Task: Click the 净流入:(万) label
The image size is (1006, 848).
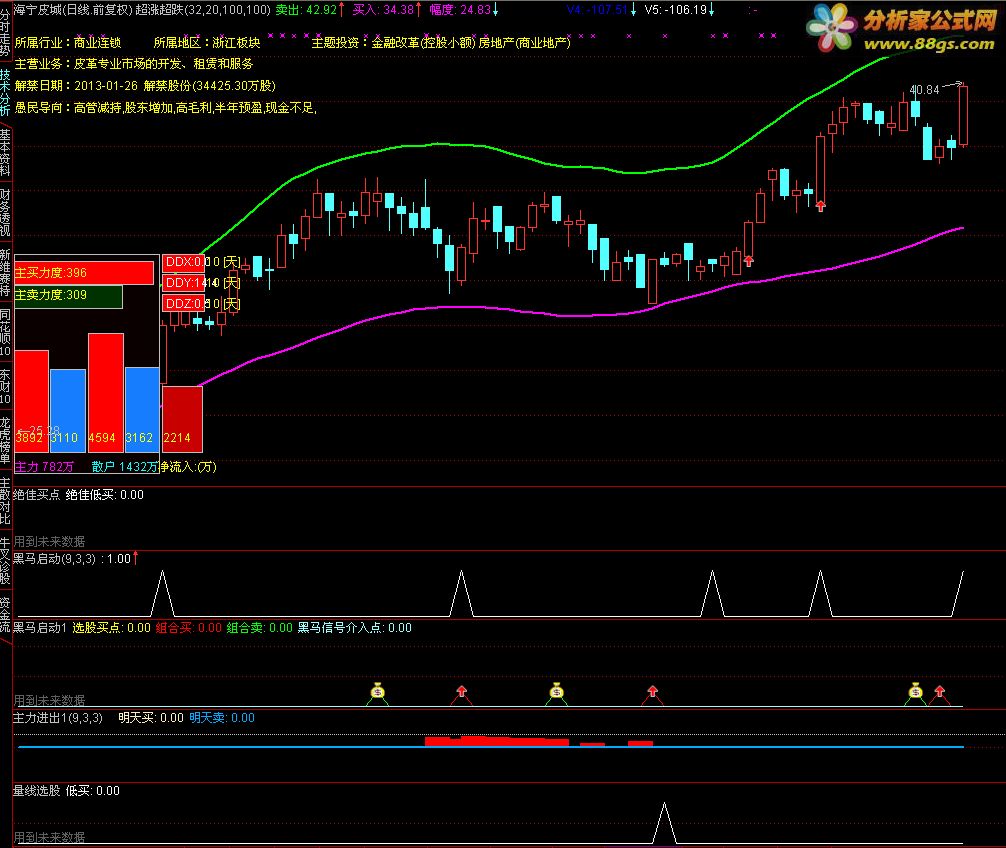Action: [x=188, y=466]
